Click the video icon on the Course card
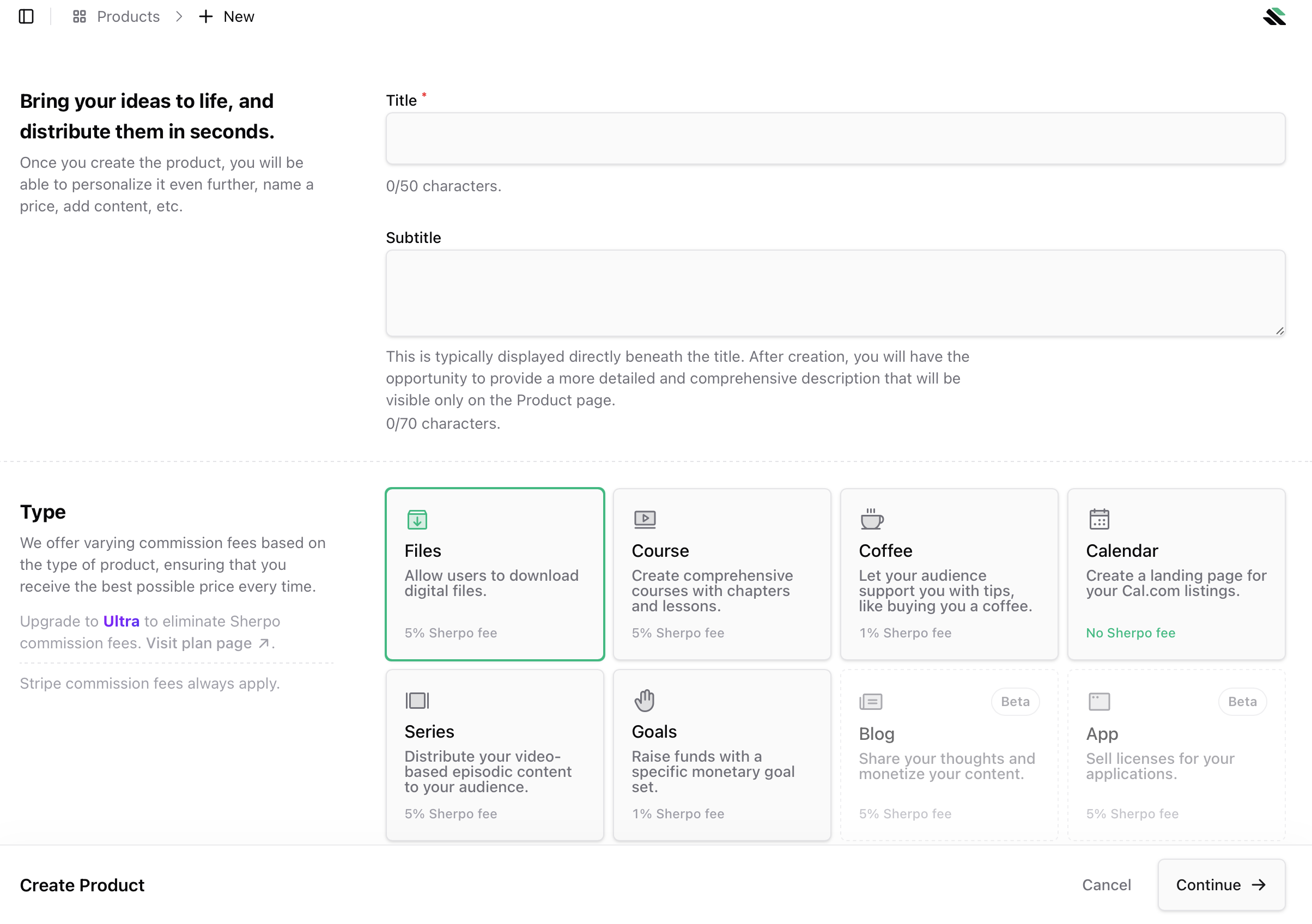Image resolution: width=1312 pixels, height=924 pixels. [x=645, y=518]
